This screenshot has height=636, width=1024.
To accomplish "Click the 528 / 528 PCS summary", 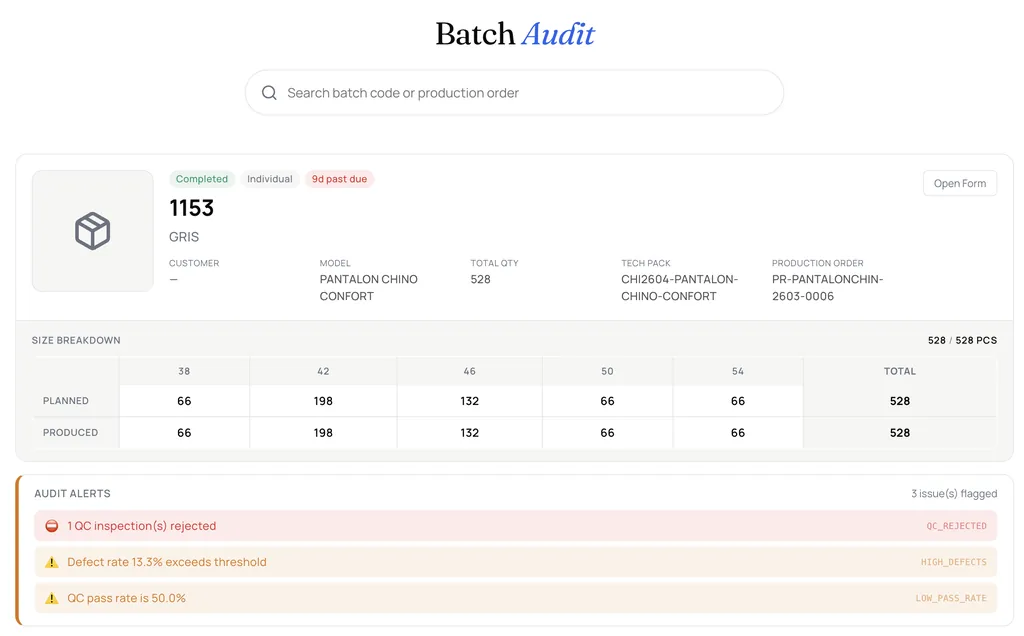I will 962,340.
